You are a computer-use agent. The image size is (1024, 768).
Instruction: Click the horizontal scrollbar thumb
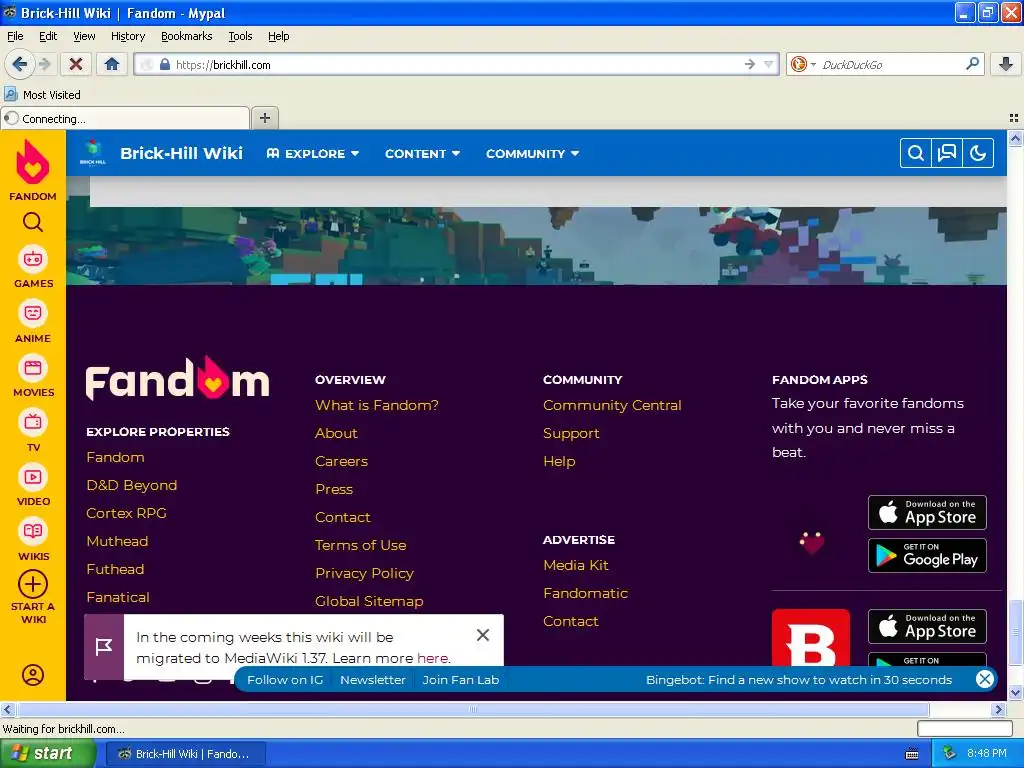(473, 709)
